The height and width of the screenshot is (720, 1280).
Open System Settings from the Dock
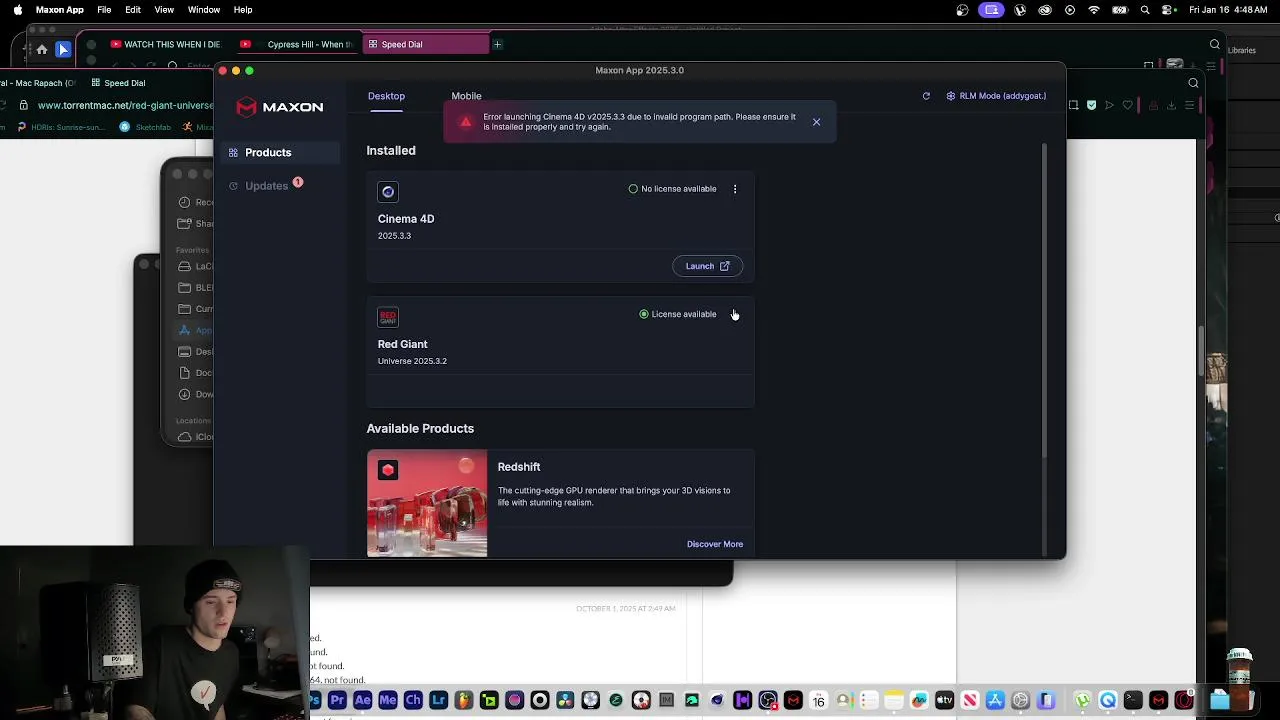coord(1020,700)
